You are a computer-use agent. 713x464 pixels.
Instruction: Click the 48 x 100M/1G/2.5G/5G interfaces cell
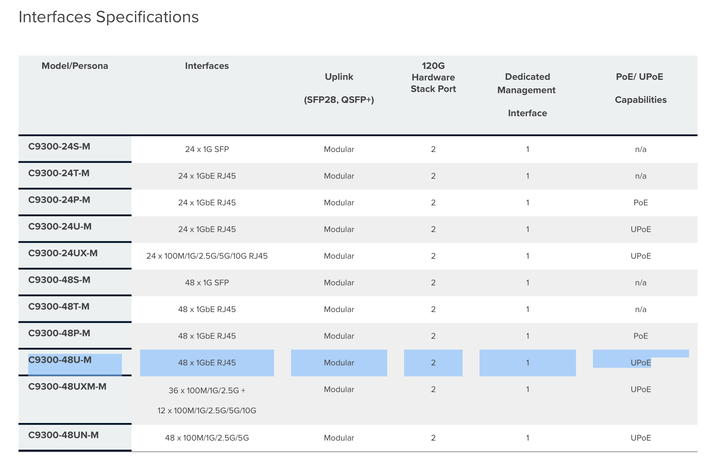coord(207,438)
